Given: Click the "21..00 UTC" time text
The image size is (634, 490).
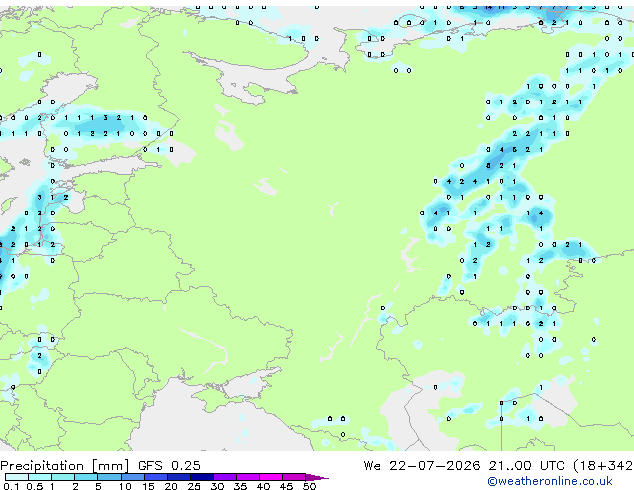Looking at the screenshot, I should click(526, 466).
